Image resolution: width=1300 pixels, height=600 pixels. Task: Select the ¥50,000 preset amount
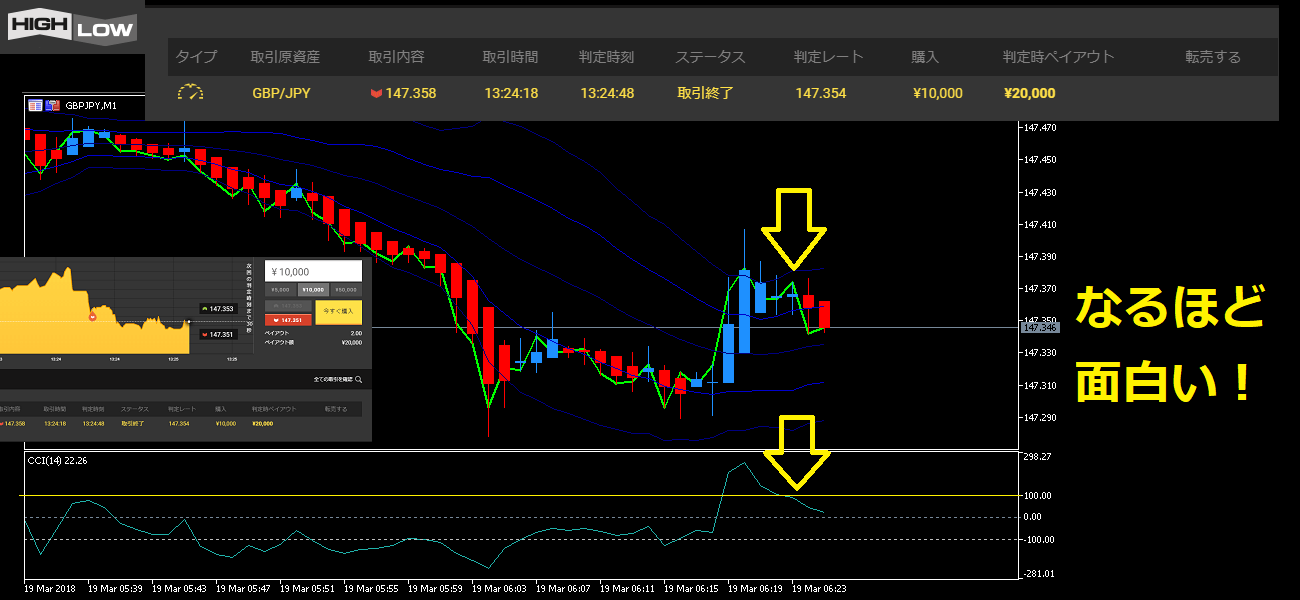[346, 290]
